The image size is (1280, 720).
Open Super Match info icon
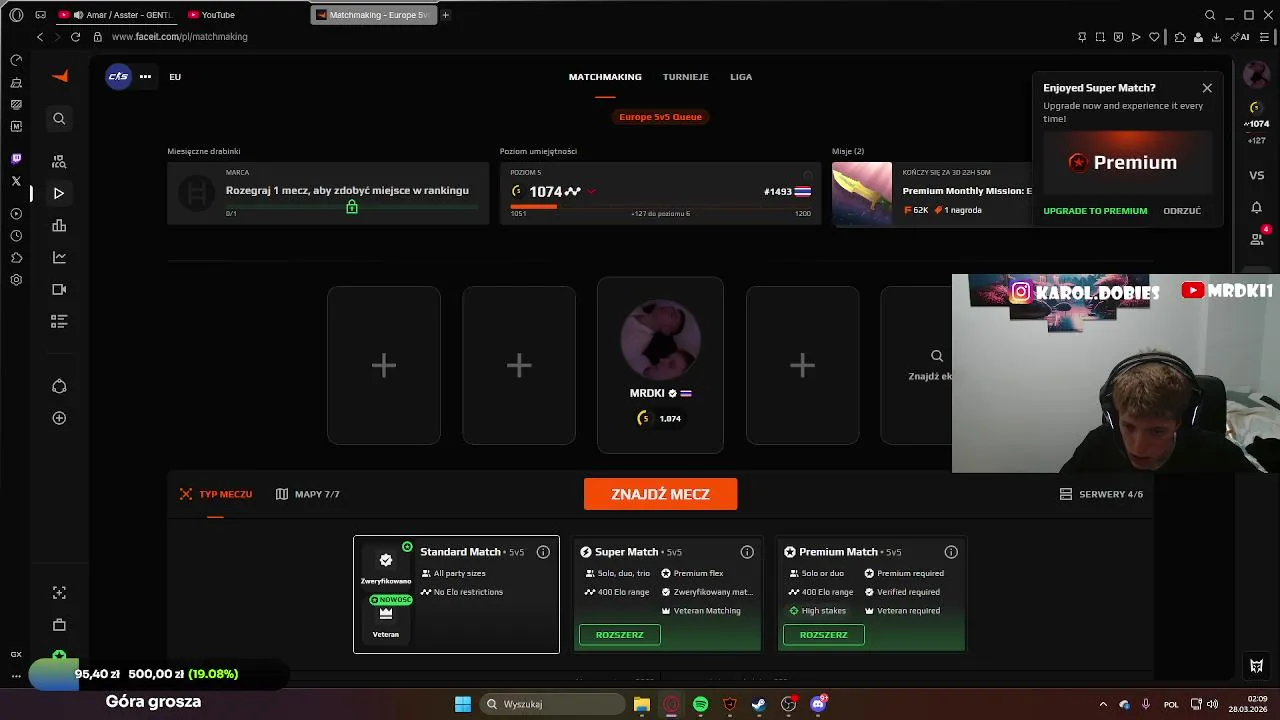[x=747, y=552]
